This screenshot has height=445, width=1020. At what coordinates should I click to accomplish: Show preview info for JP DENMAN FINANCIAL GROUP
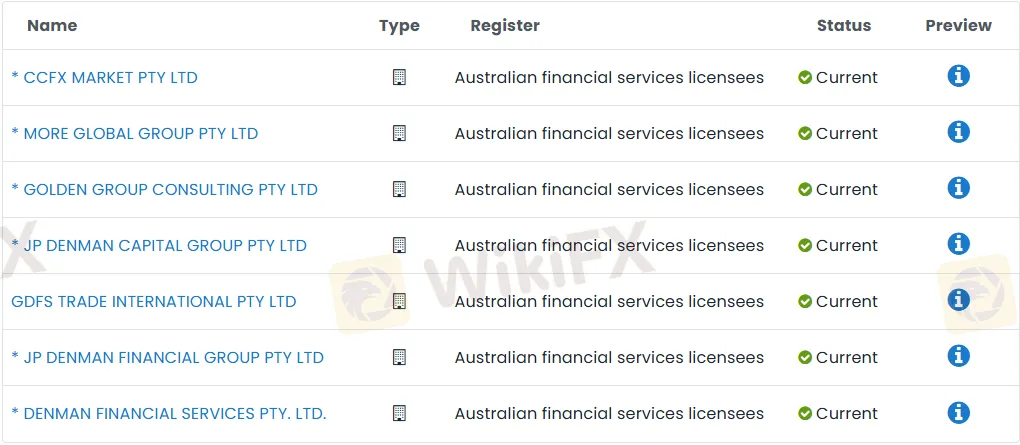[x=958, y=356]
